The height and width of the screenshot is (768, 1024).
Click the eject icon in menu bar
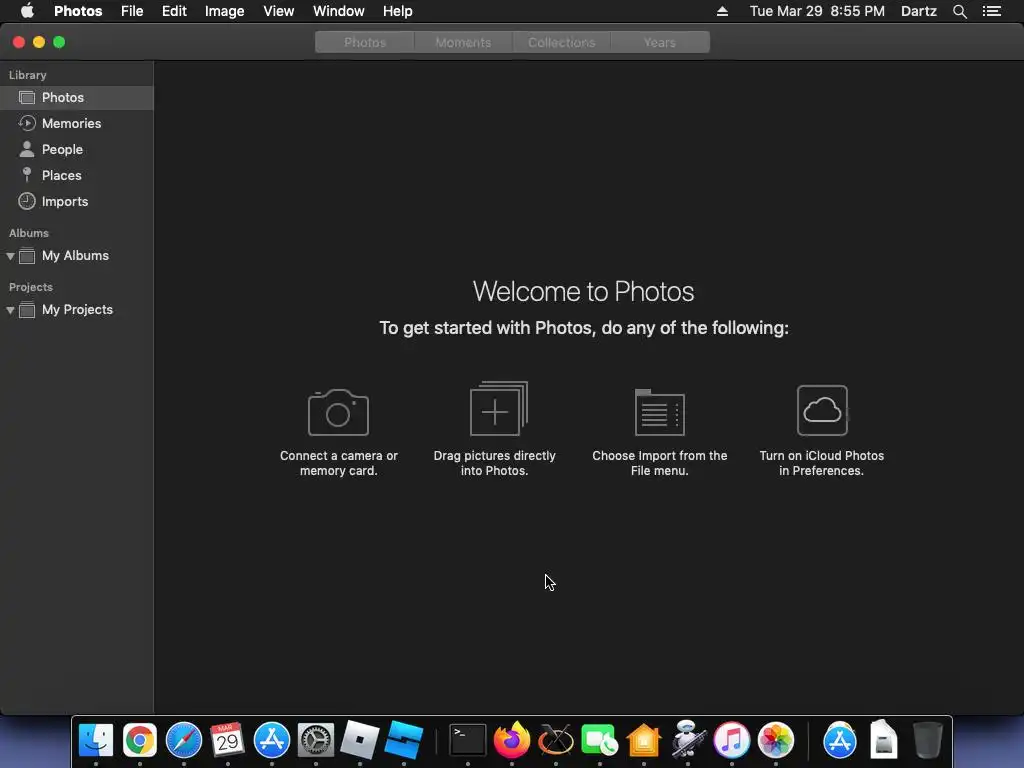pyautogui.click(x=722, y=11)
